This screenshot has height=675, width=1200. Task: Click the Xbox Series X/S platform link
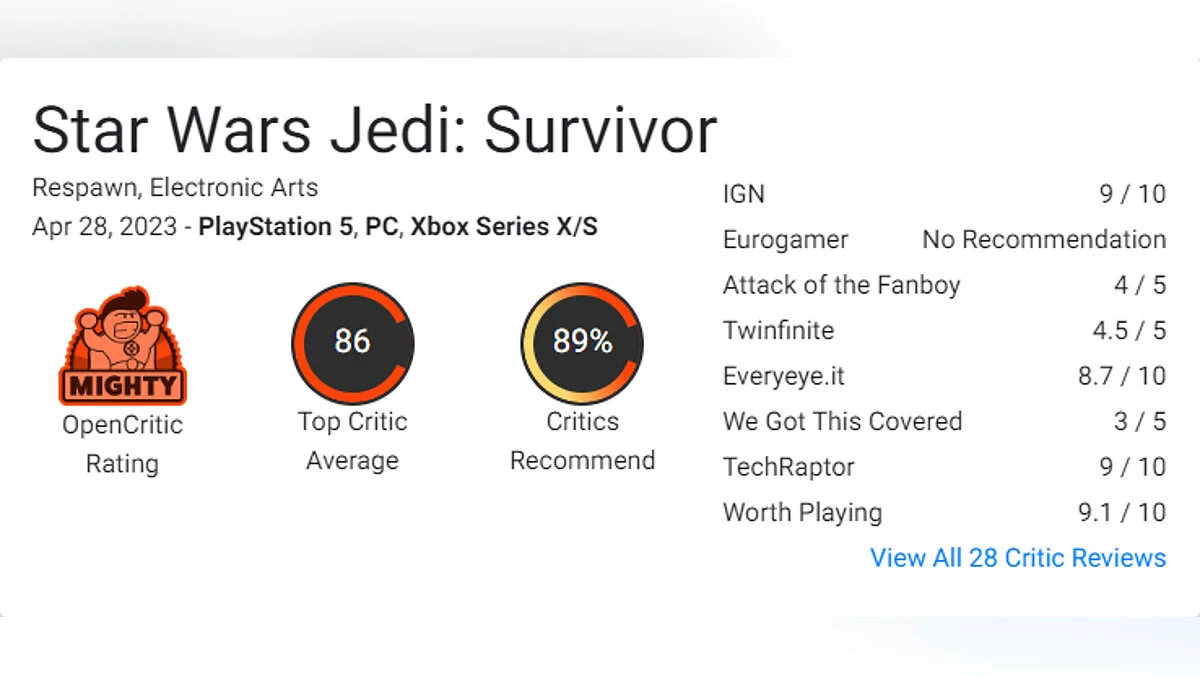(x=504, y=226)
